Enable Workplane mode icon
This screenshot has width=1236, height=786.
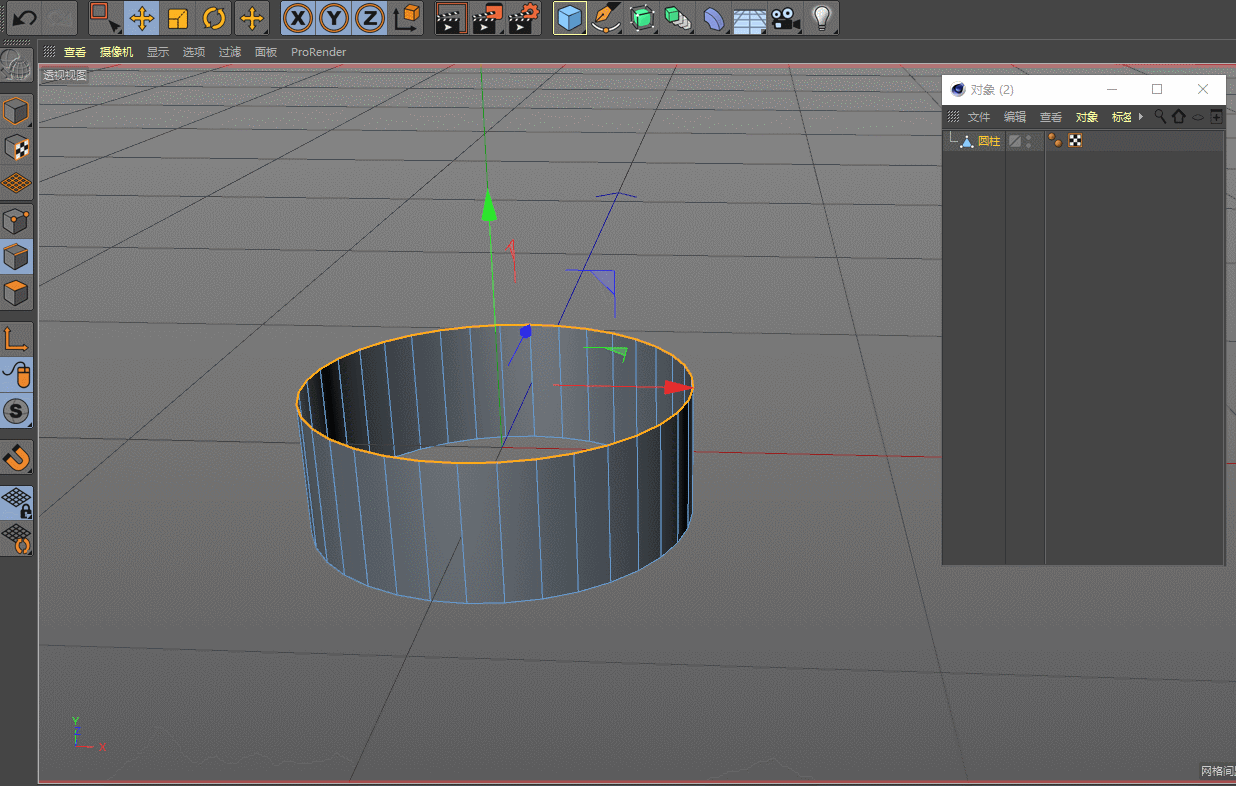point(16,183)
